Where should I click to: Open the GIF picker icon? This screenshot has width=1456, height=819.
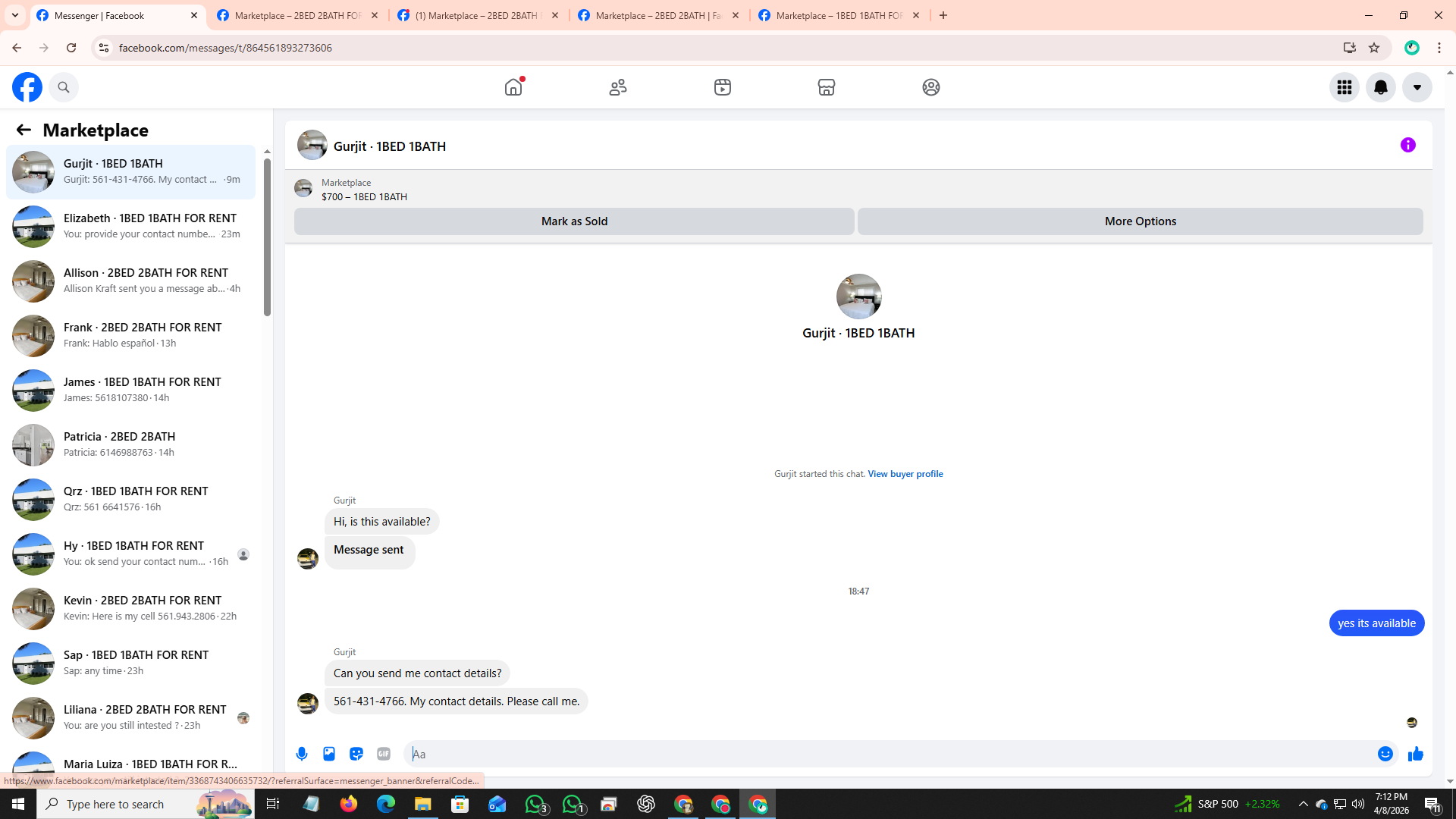coord(384,754)
